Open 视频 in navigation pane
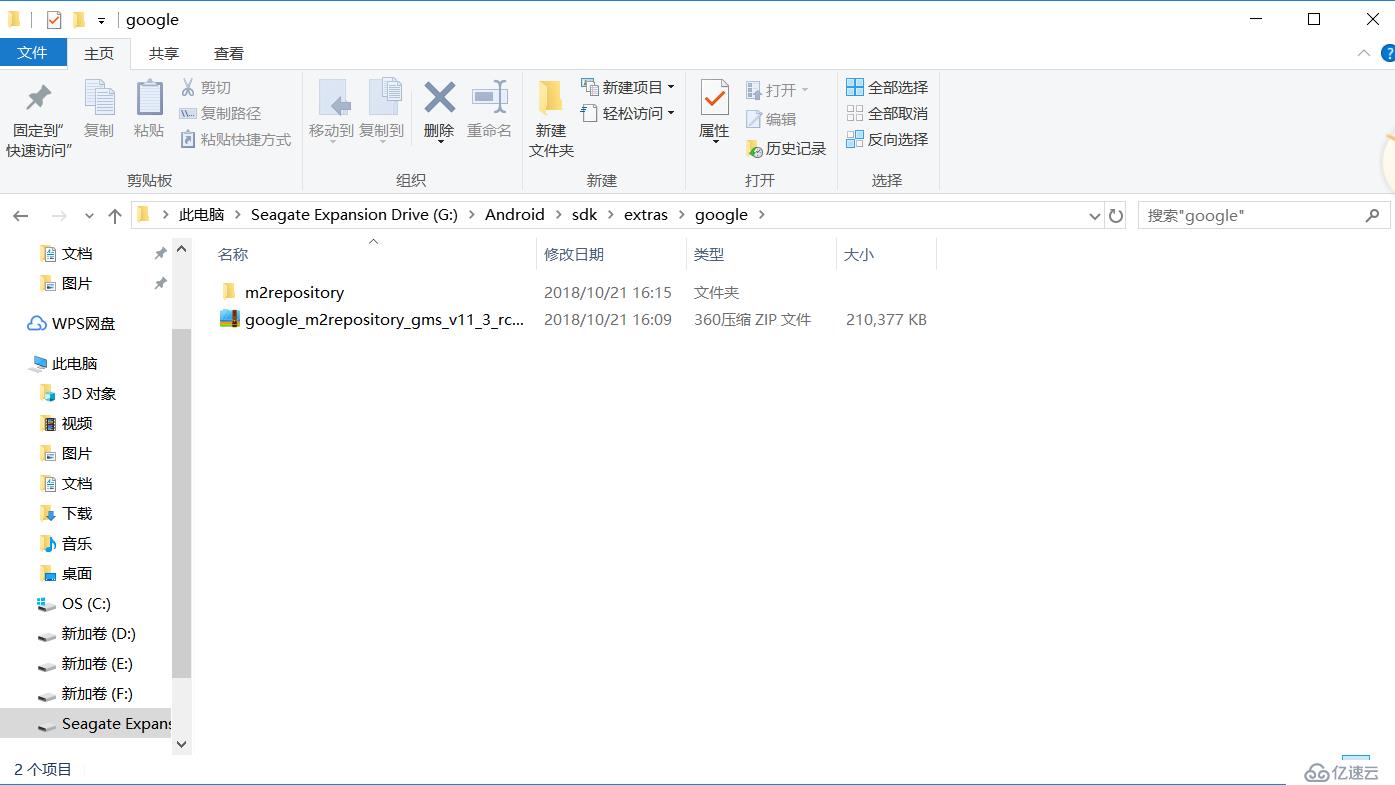This screenshot has width=1395, height=785. tap(77, 424)
